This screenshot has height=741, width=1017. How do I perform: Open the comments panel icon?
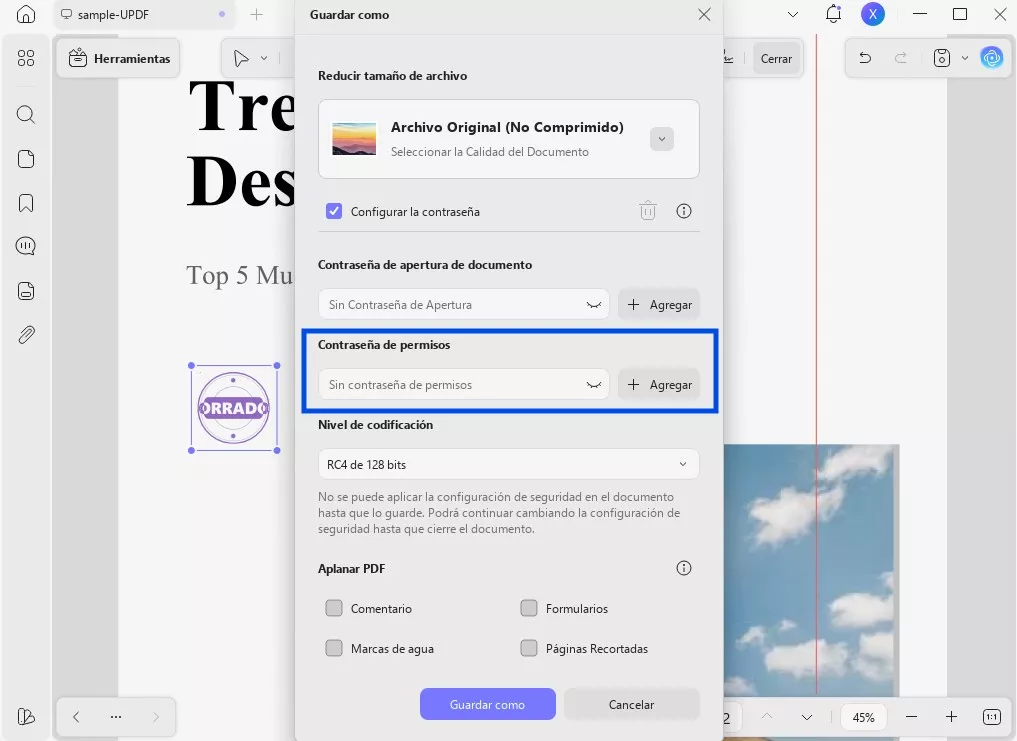26,246
